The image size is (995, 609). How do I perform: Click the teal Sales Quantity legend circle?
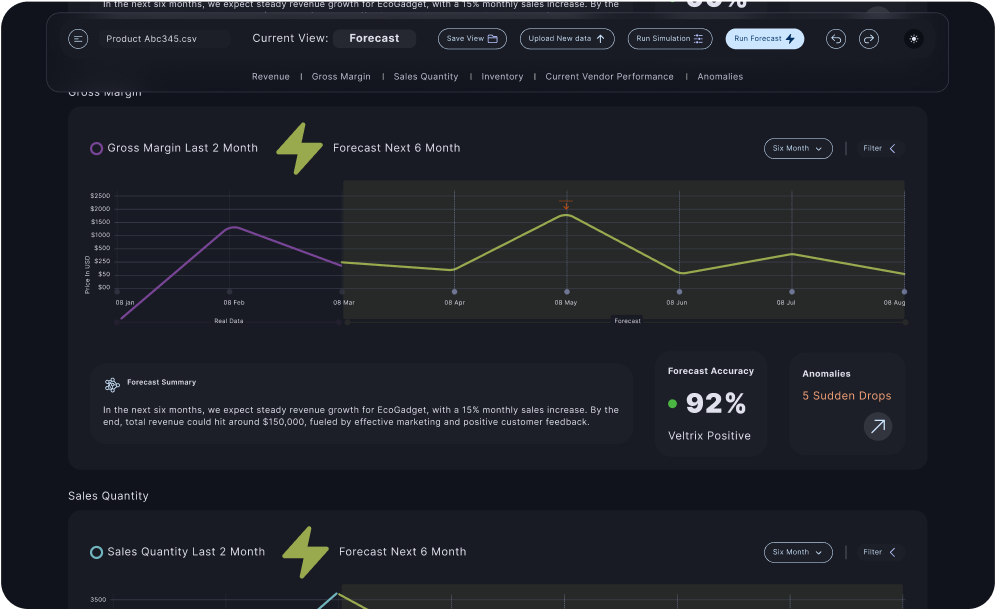tap(96, 553)
